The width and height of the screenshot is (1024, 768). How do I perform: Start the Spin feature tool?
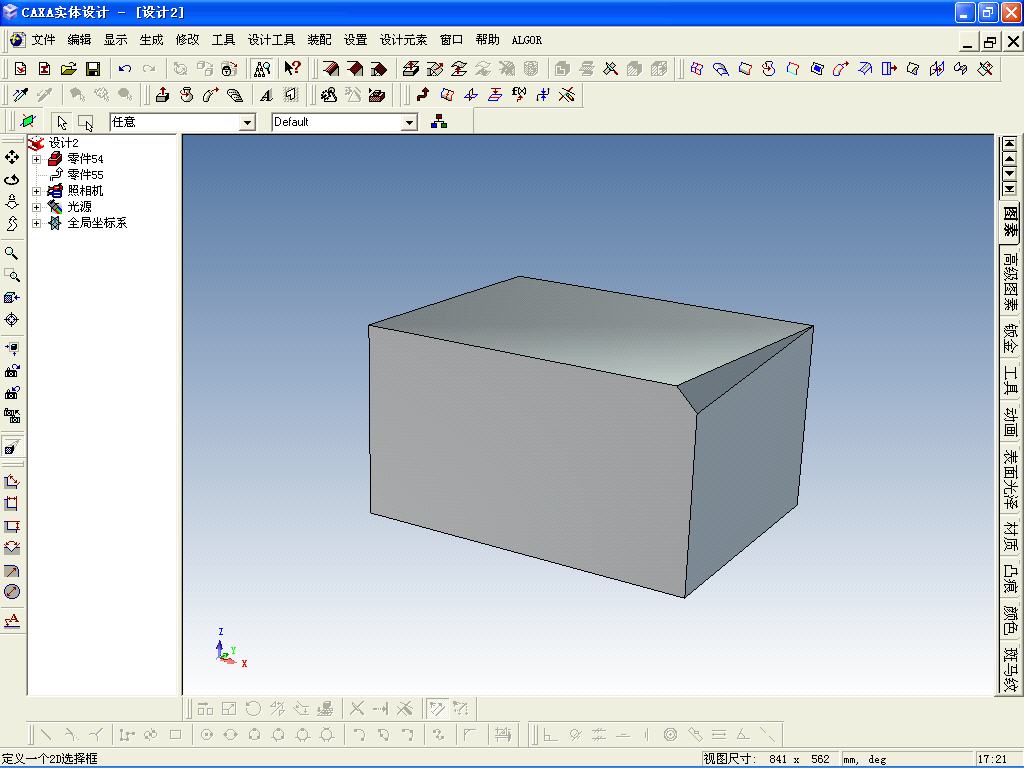coord(187,95)
